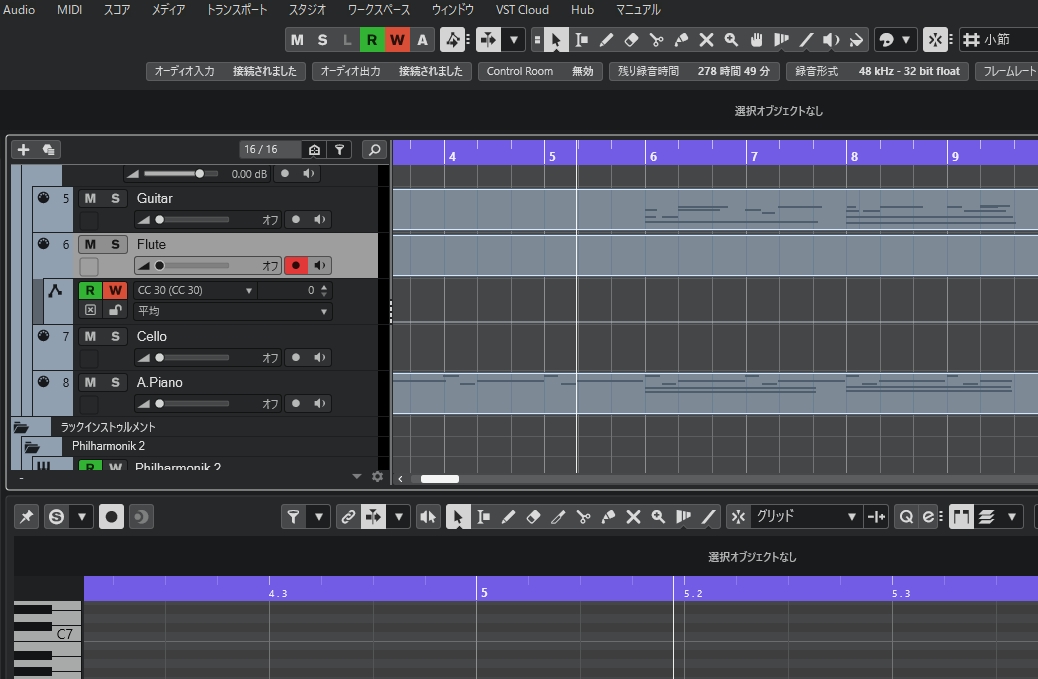Click the horizontal scrollbar thumb in project view
The image size is (1038, 679).
pos(440,479)
